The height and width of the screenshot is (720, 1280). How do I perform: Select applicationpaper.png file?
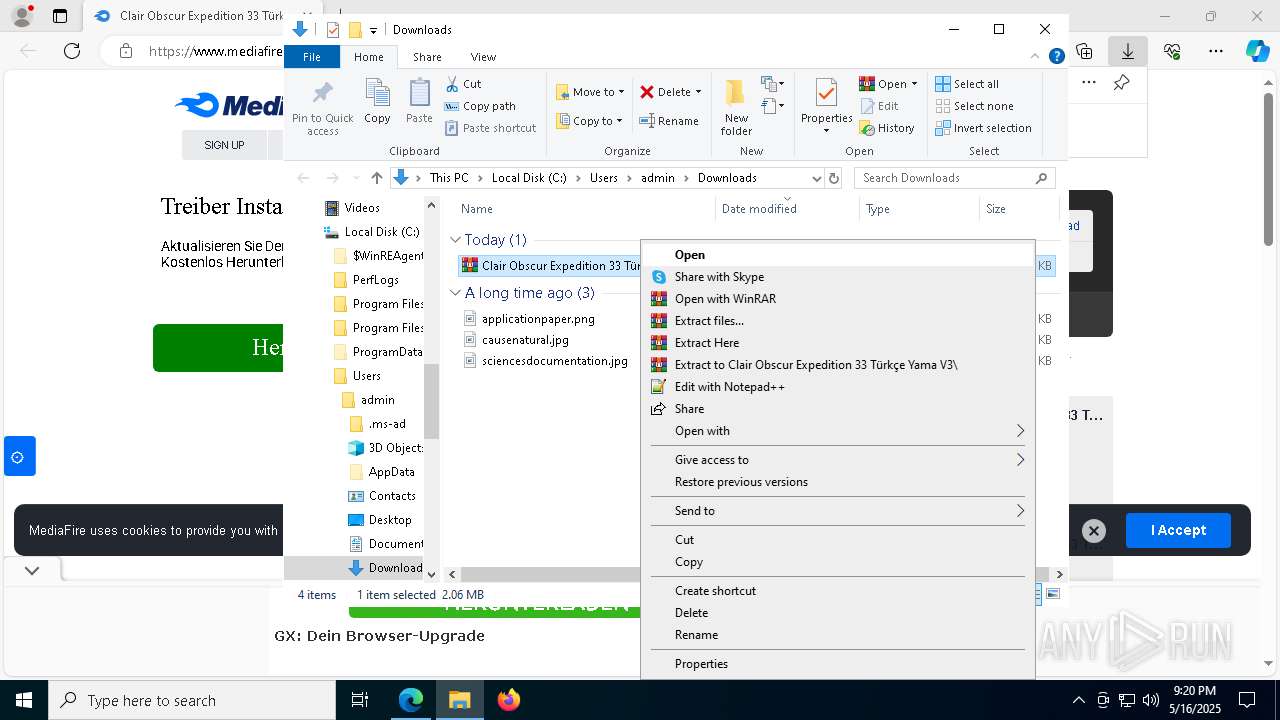tap(538, 319)
